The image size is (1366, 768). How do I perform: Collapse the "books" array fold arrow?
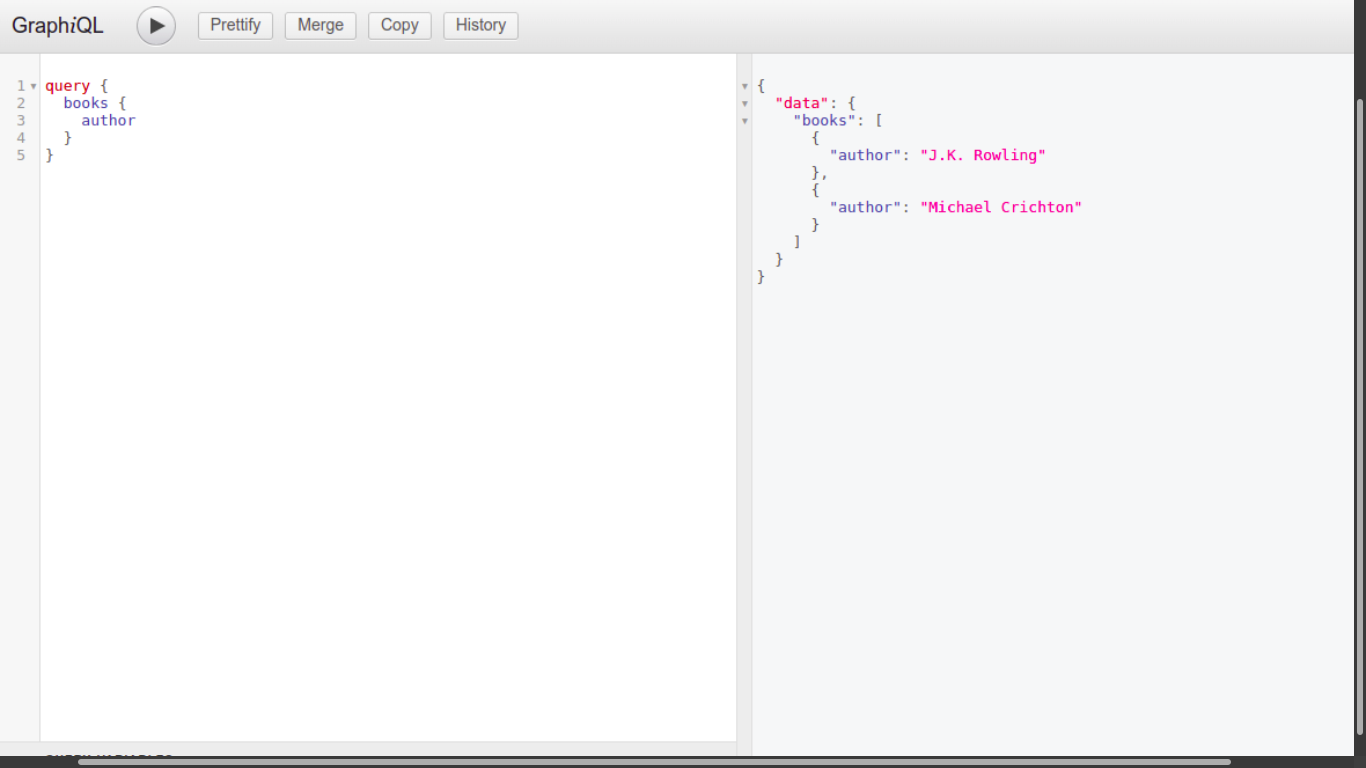click(744, 121)
